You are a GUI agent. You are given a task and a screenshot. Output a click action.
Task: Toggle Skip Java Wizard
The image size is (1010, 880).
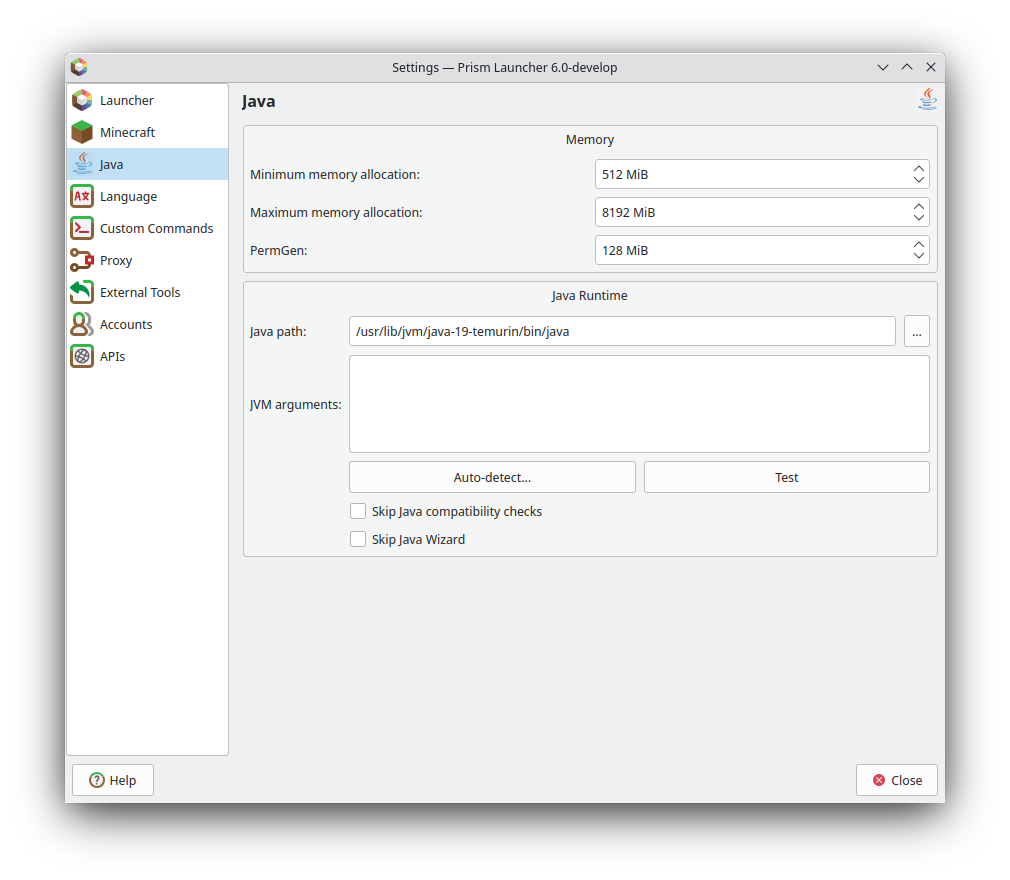click(358, 539)
